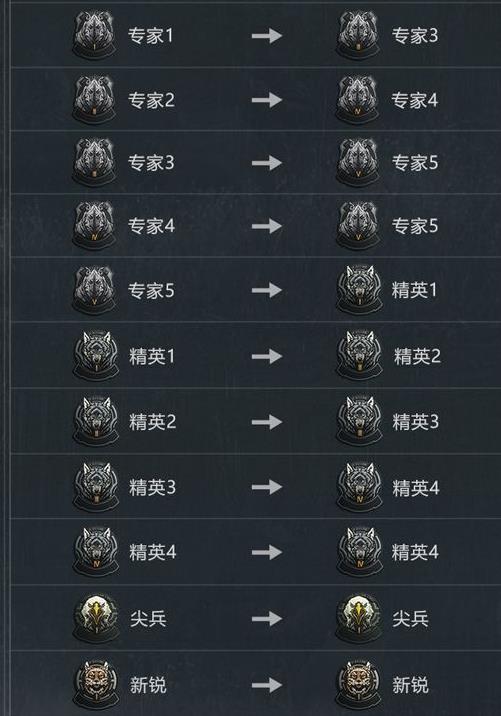Select the 专家5 source label before the 精英1 result
This screenshot has height=716, width=501.
151,290
